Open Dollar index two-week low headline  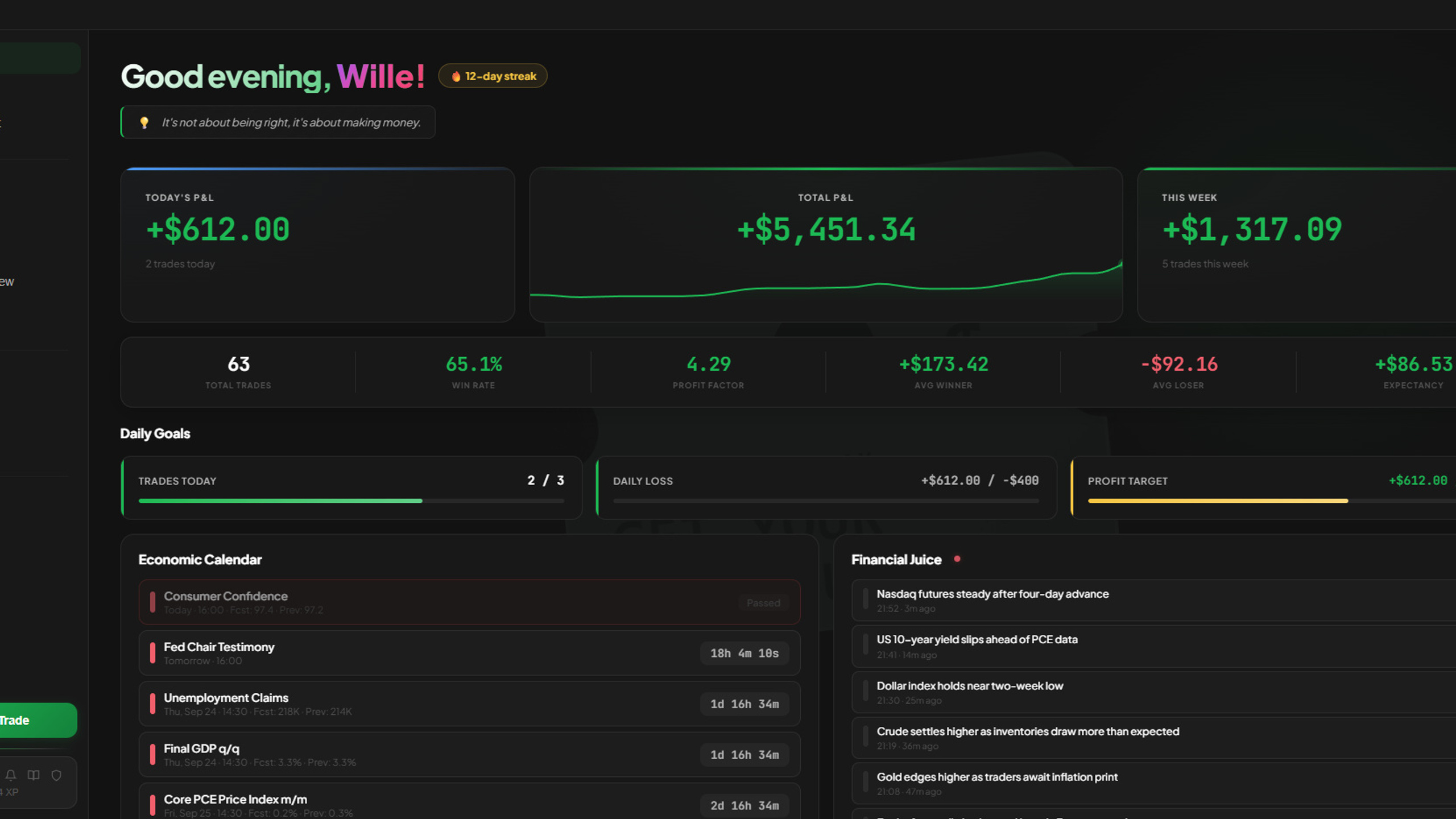[1153, 692]
